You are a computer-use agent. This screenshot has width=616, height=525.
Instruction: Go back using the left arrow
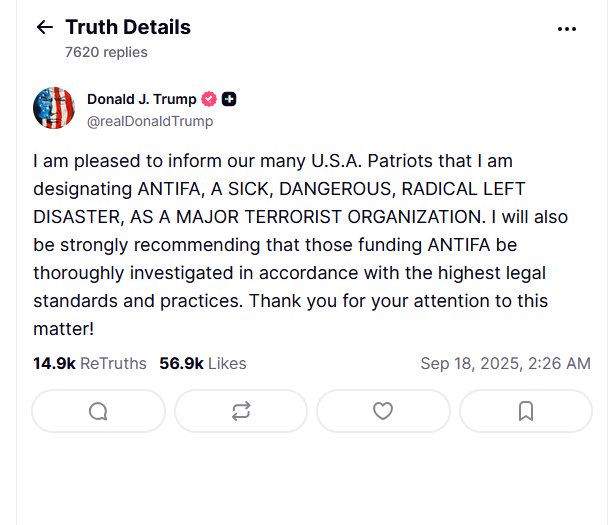(x=44, y=28)
